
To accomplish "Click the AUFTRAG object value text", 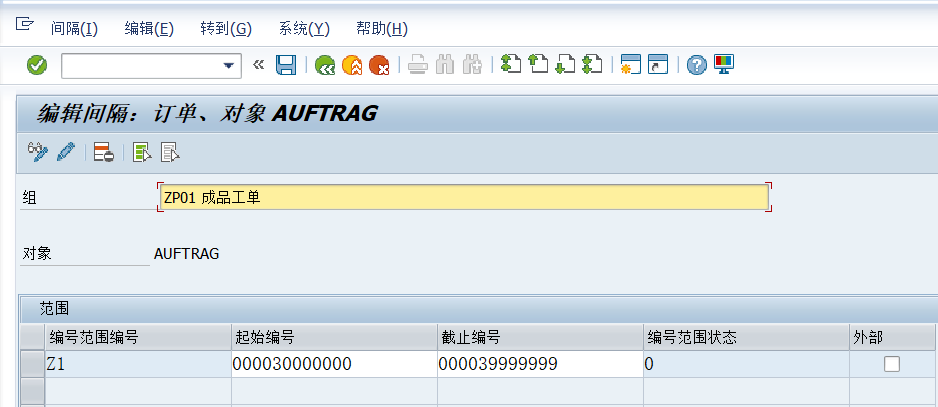I will pyautogui.click(x=187, y=254).
